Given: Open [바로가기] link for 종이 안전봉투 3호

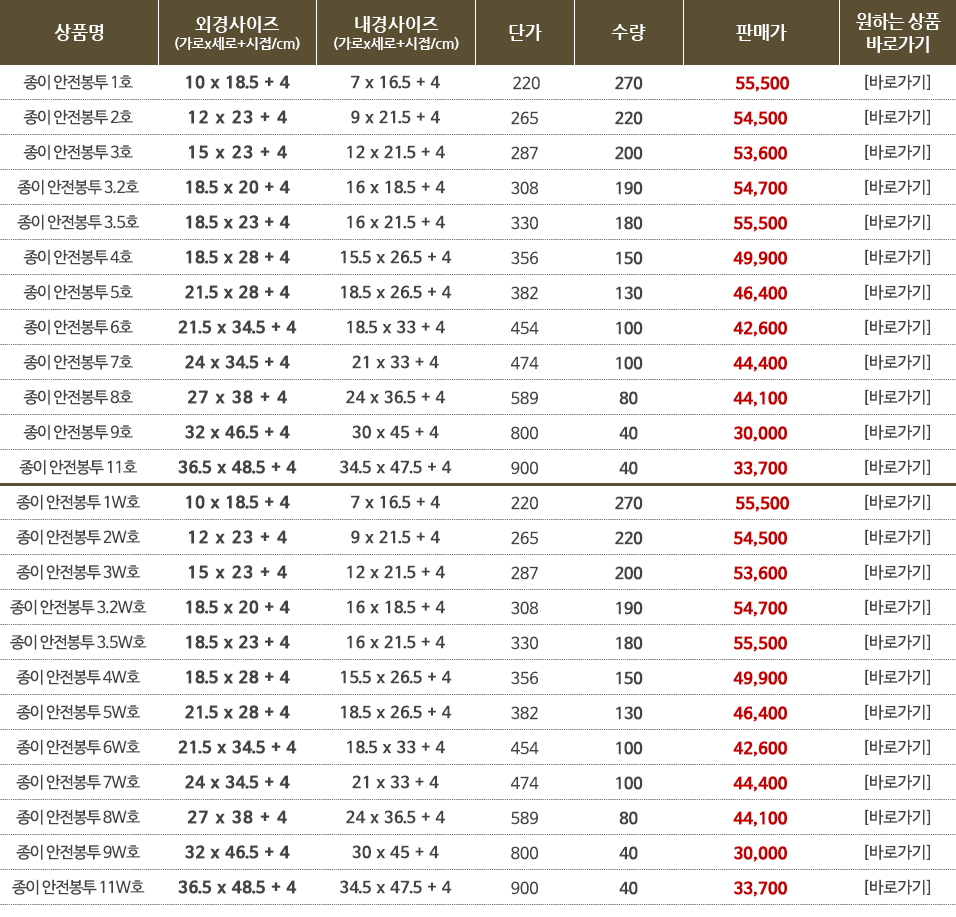Looking at the screenshot, I should tap(897, 152).
